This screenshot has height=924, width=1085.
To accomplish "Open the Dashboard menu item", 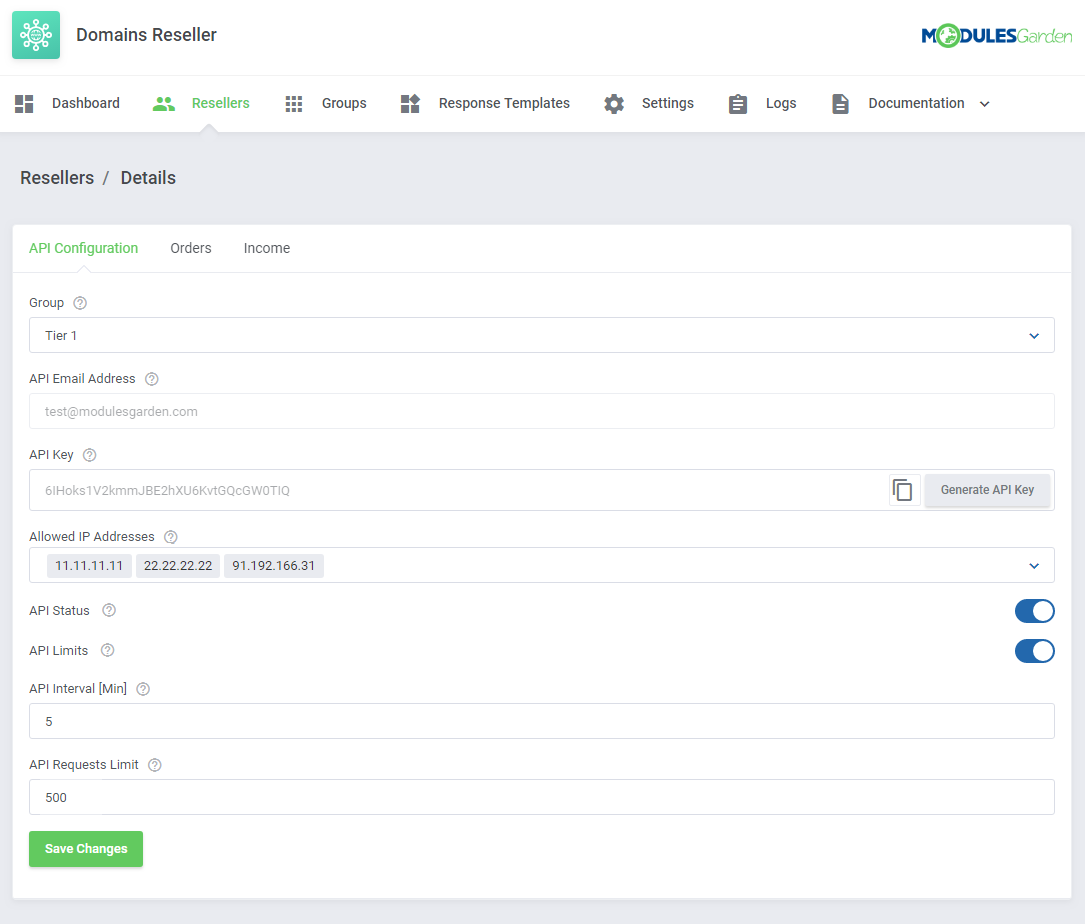I will click(x=86, y=104).
